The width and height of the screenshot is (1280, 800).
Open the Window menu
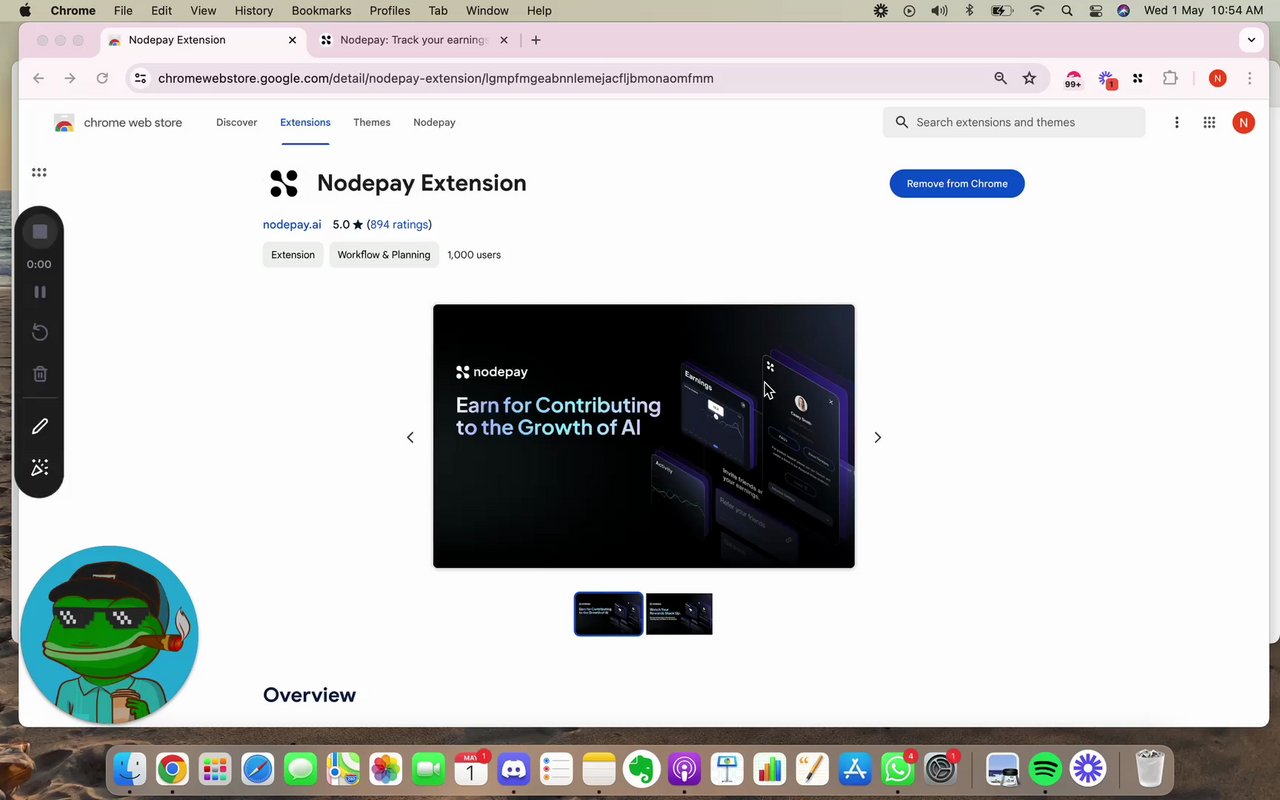coord(488,10)
